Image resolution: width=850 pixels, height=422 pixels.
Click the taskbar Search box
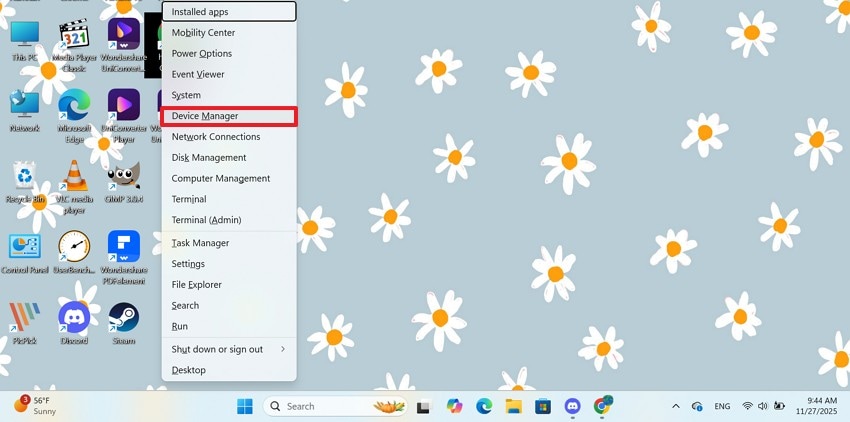click(x=337, y=406)
